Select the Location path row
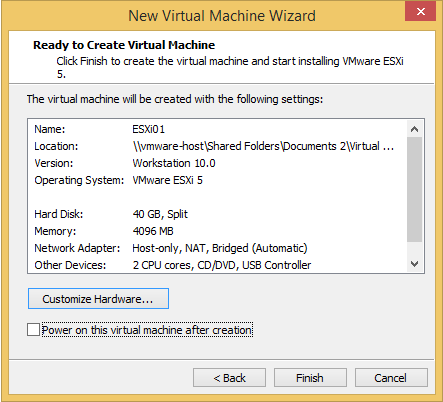The image size is (443, 402). point(217,146)
